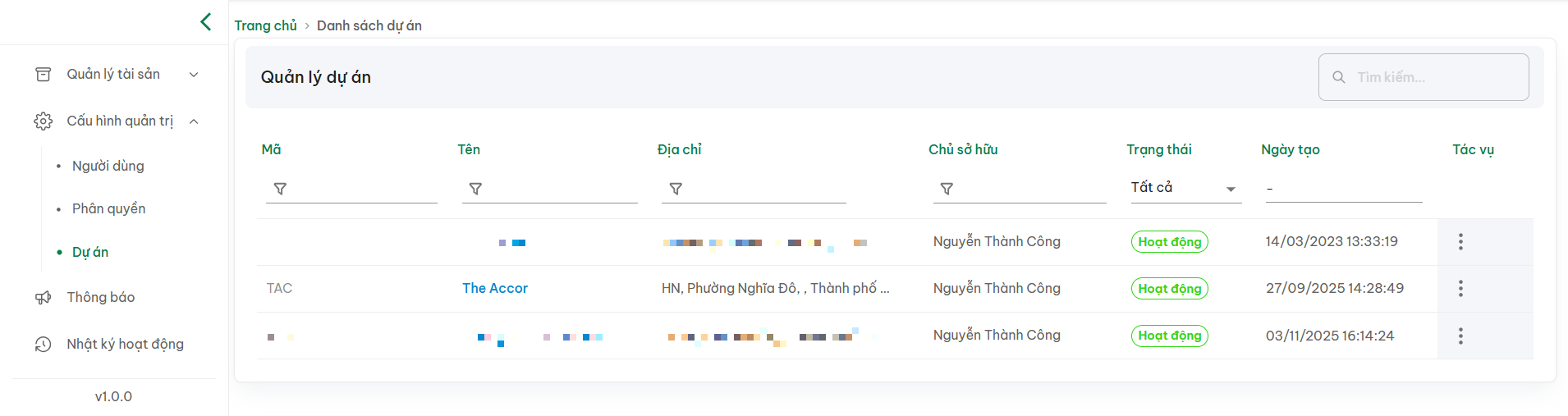This screenshot has width=1568, height=416.
Task: Collapse the sidebar with the back chevron
Action: pos(206,22)
